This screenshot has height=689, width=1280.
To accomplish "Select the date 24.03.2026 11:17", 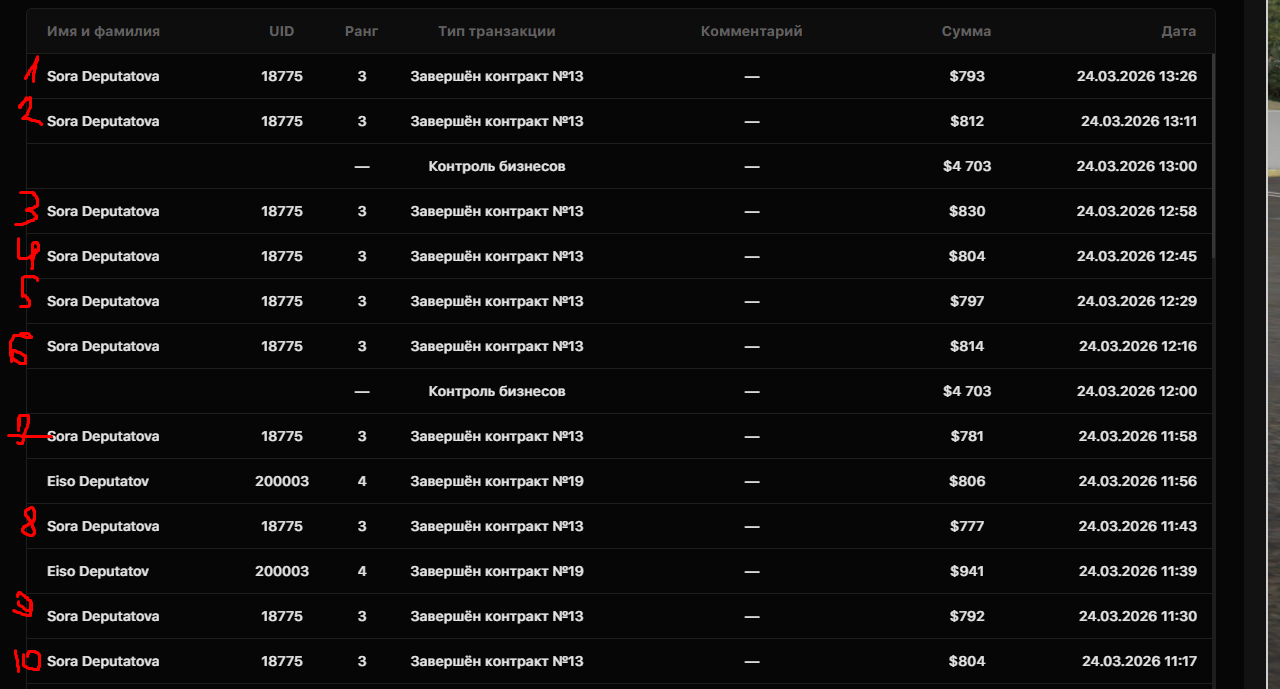I will pyautogui.click(x=1139, y=661).
